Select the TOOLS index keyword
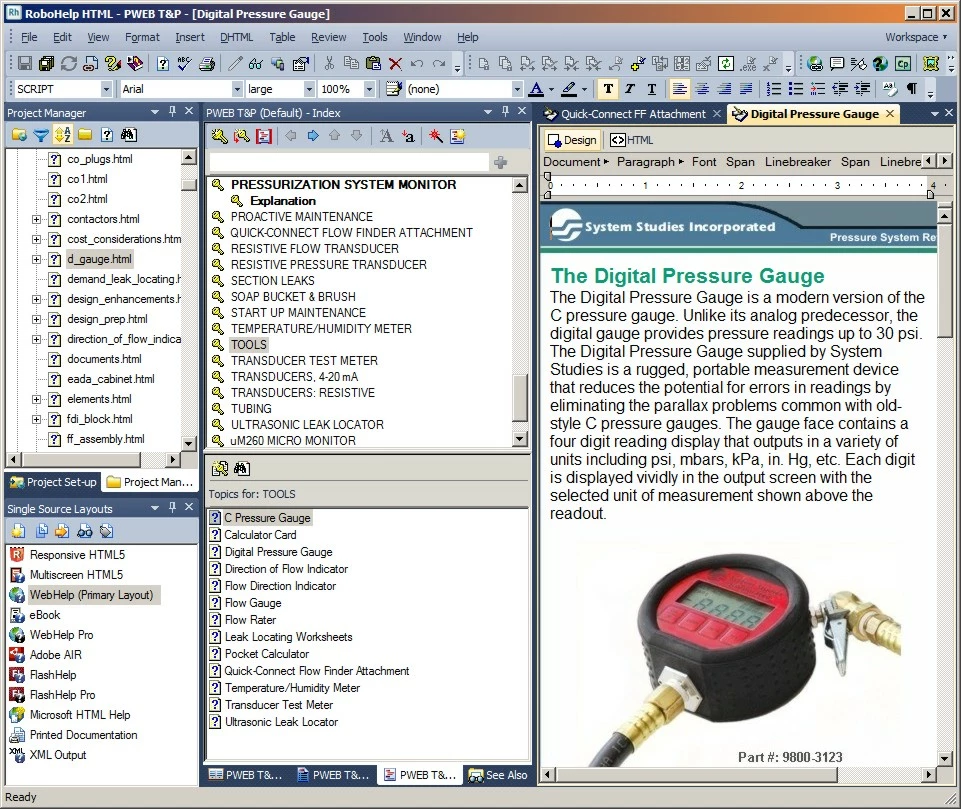 pos(249,345)
